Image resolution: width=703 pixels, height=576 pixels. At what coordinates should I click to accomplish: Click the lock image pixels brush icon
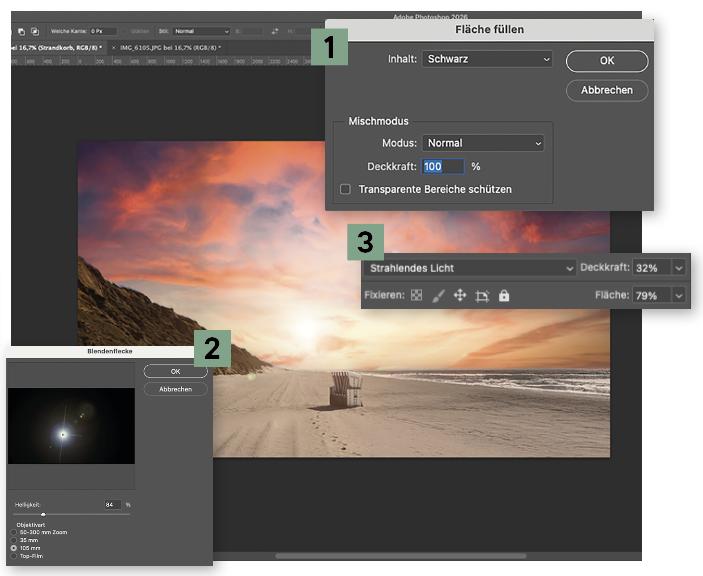tap(438, 296)
